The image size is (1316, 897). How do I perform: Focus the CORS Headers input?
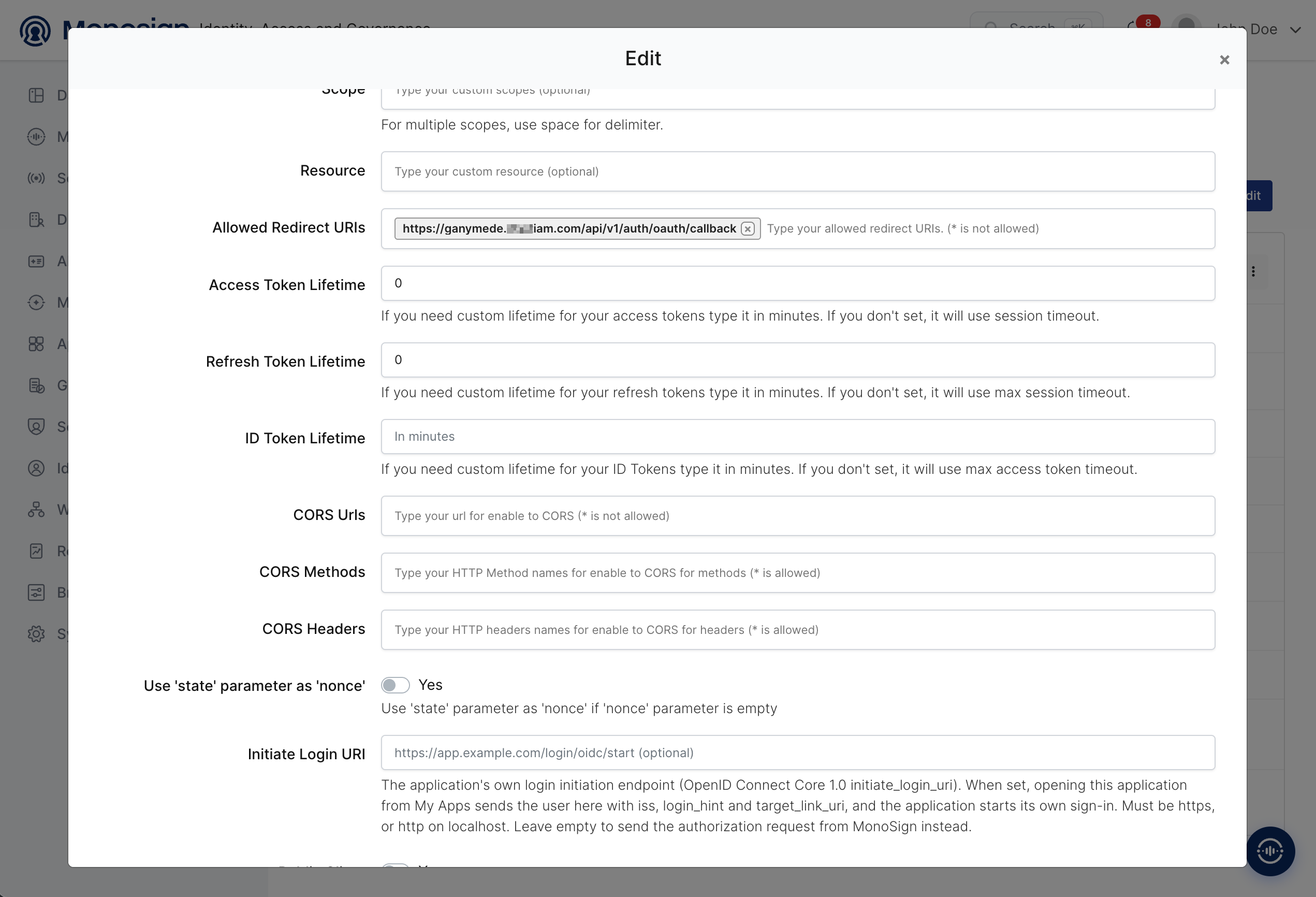798,630
